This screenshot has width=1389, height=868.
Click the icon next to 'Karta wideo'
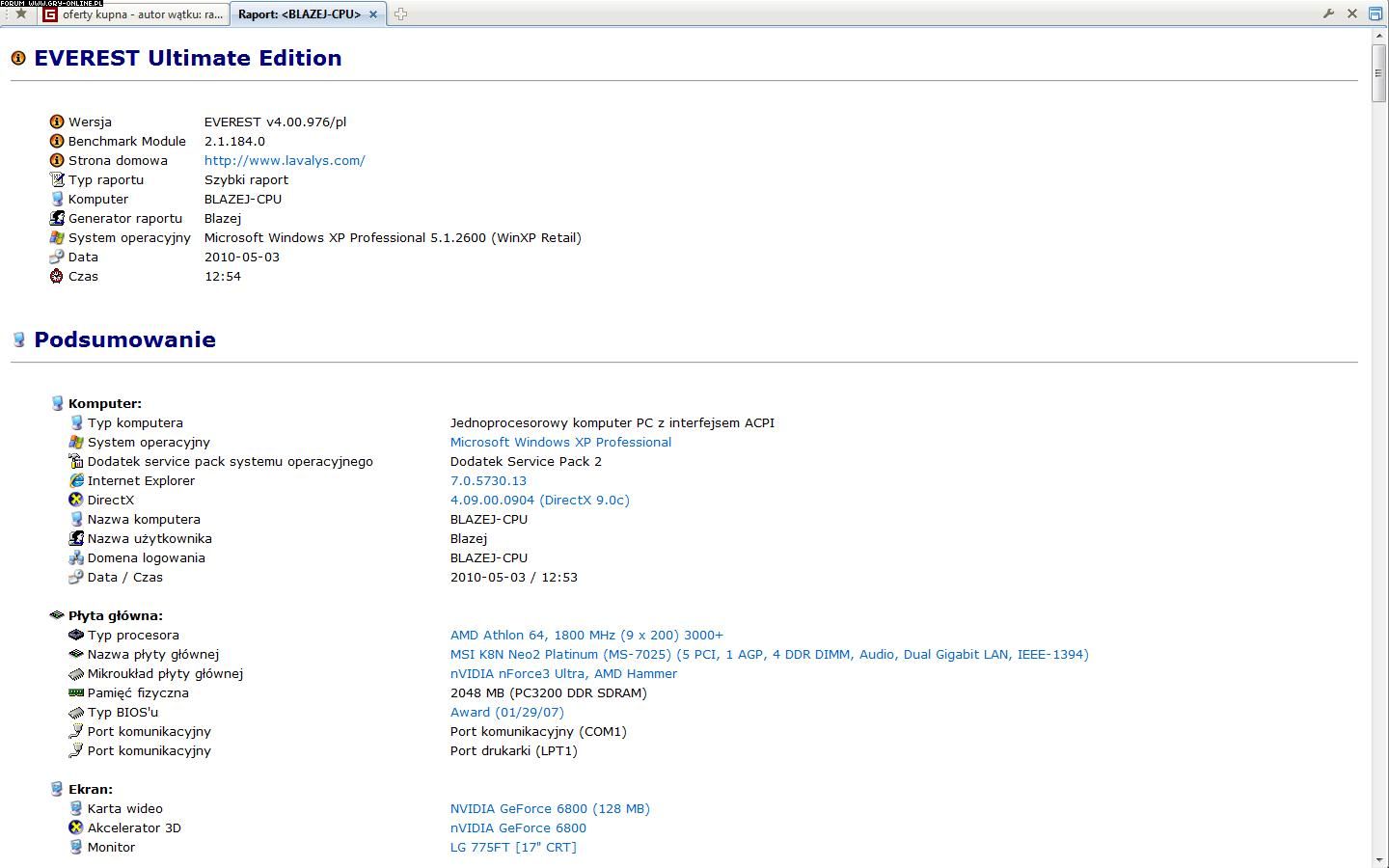click(76, 808)
